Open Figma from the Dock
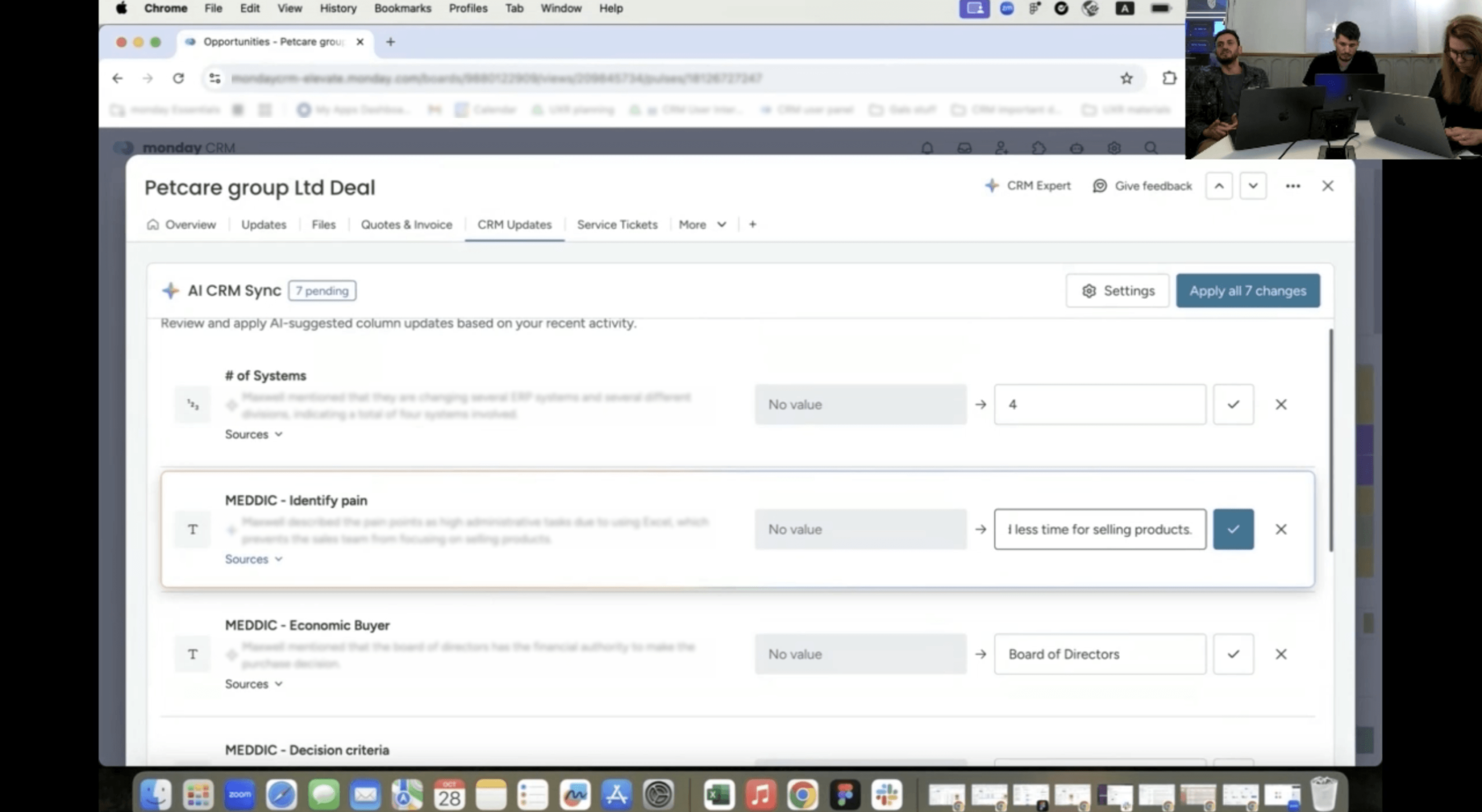This screenshot has width=1482, height=812. [x=845, y=795]
